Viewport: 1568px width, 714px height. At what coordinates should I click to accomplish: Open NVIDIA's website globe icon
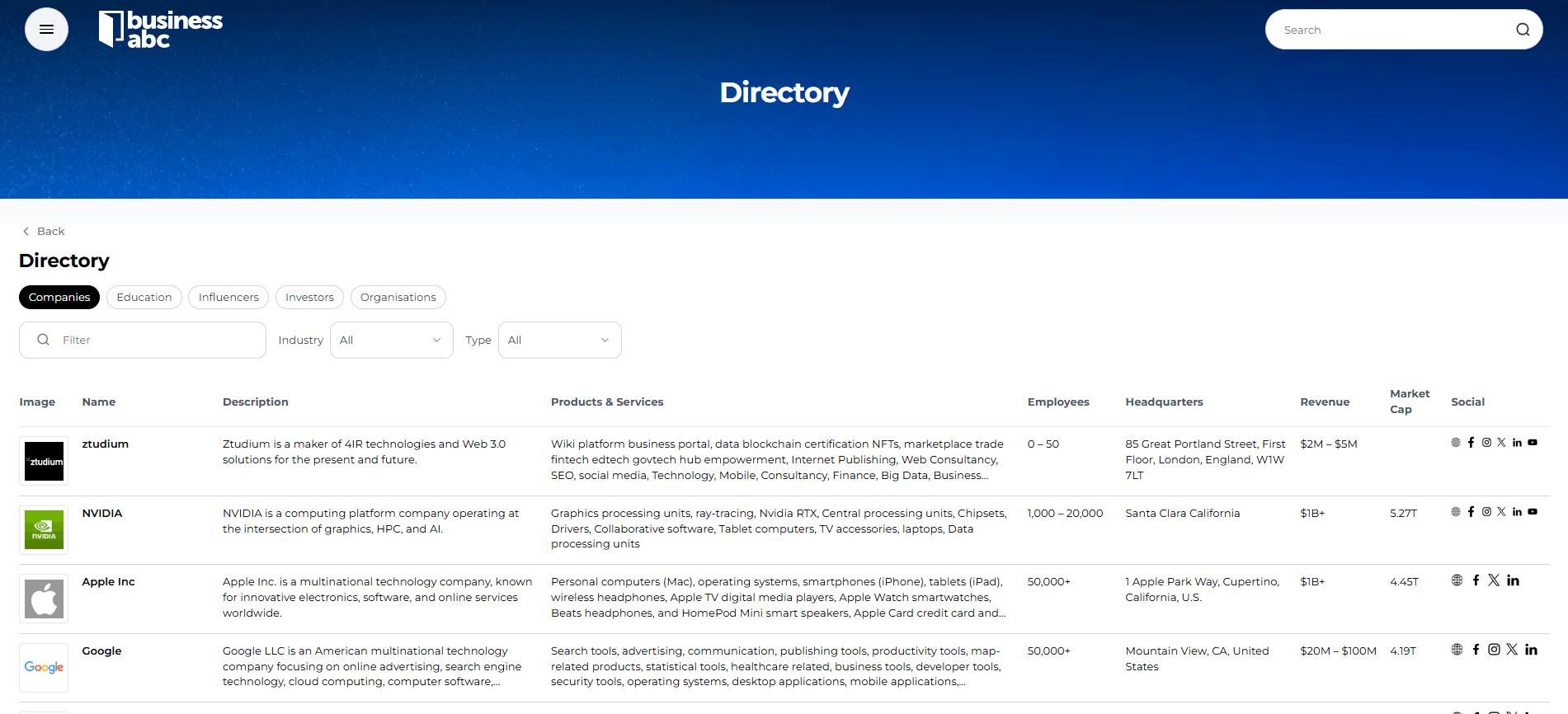click(1456, 512)
